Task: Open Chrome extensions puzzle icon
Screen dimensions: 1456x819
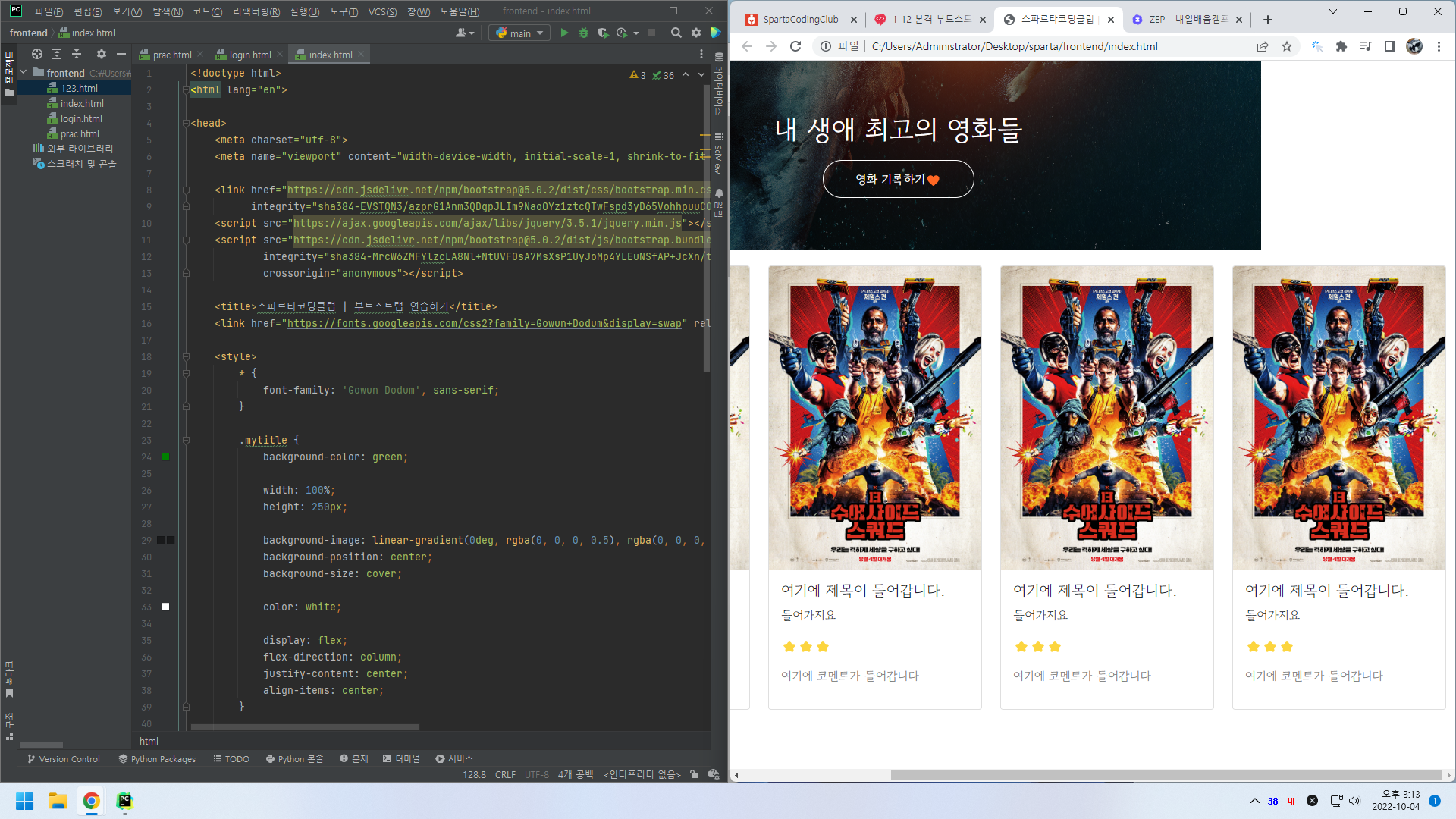Action: click(x=1341, y=46)
